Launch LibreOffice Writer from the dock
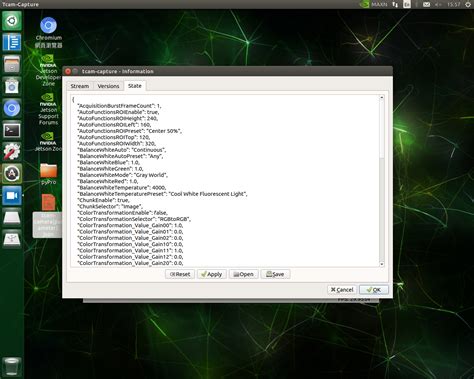The width and height of the screenshot is (474, 379). [12, 42]
